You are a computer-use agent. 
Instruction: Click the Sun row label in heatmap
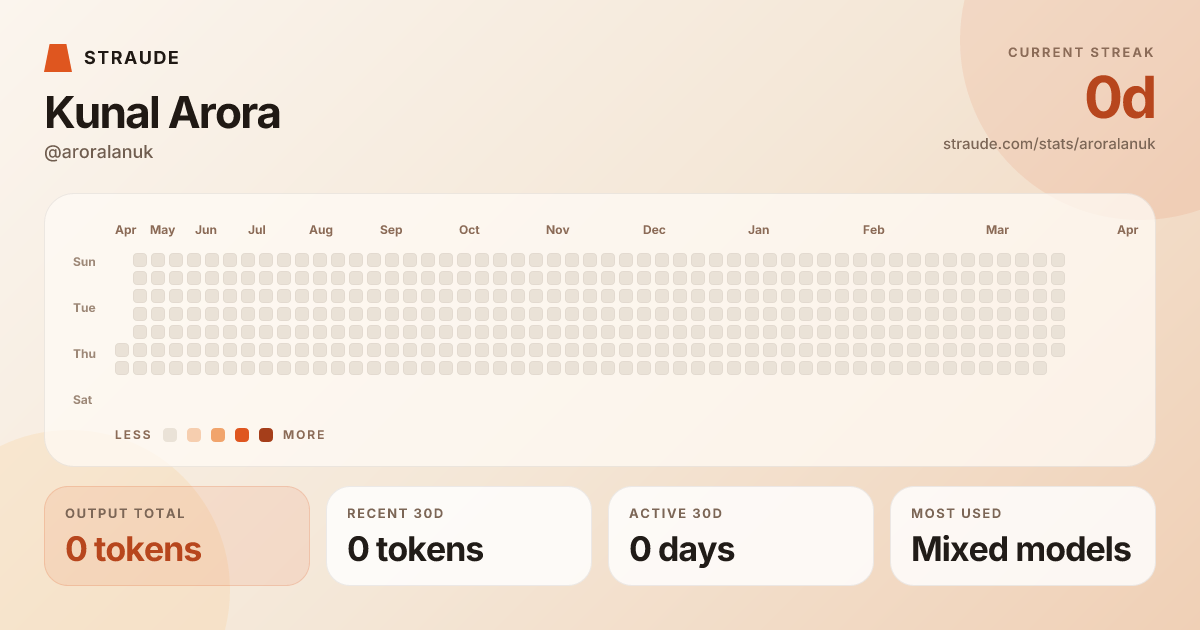pos(84,262)
